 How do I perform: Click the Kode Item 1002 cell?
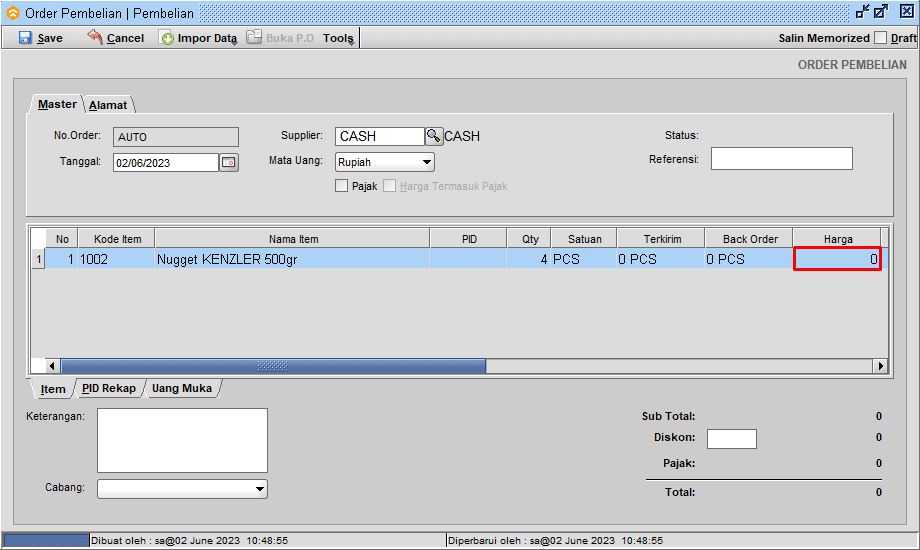(x=116, y=259)
